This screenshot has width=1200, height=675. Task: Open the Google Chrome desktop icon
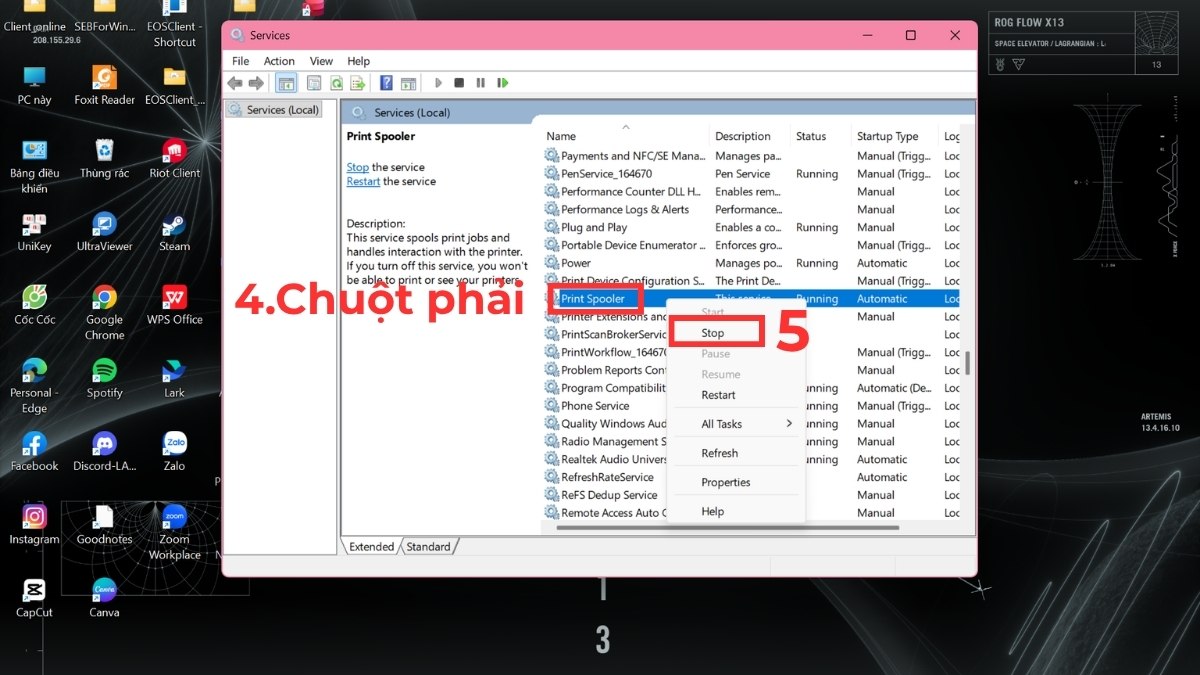(104, 311)
